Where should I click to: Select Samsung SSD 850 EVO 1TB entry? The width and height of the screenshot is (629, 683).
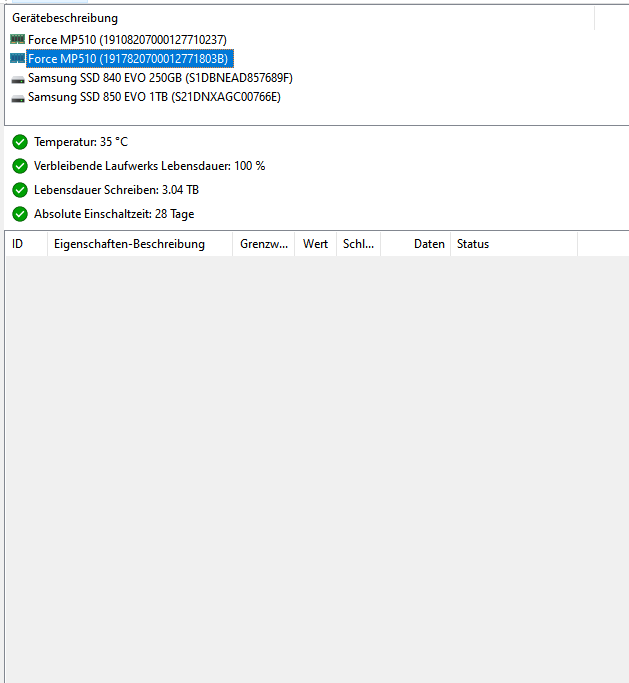click(x=154, y=97)
